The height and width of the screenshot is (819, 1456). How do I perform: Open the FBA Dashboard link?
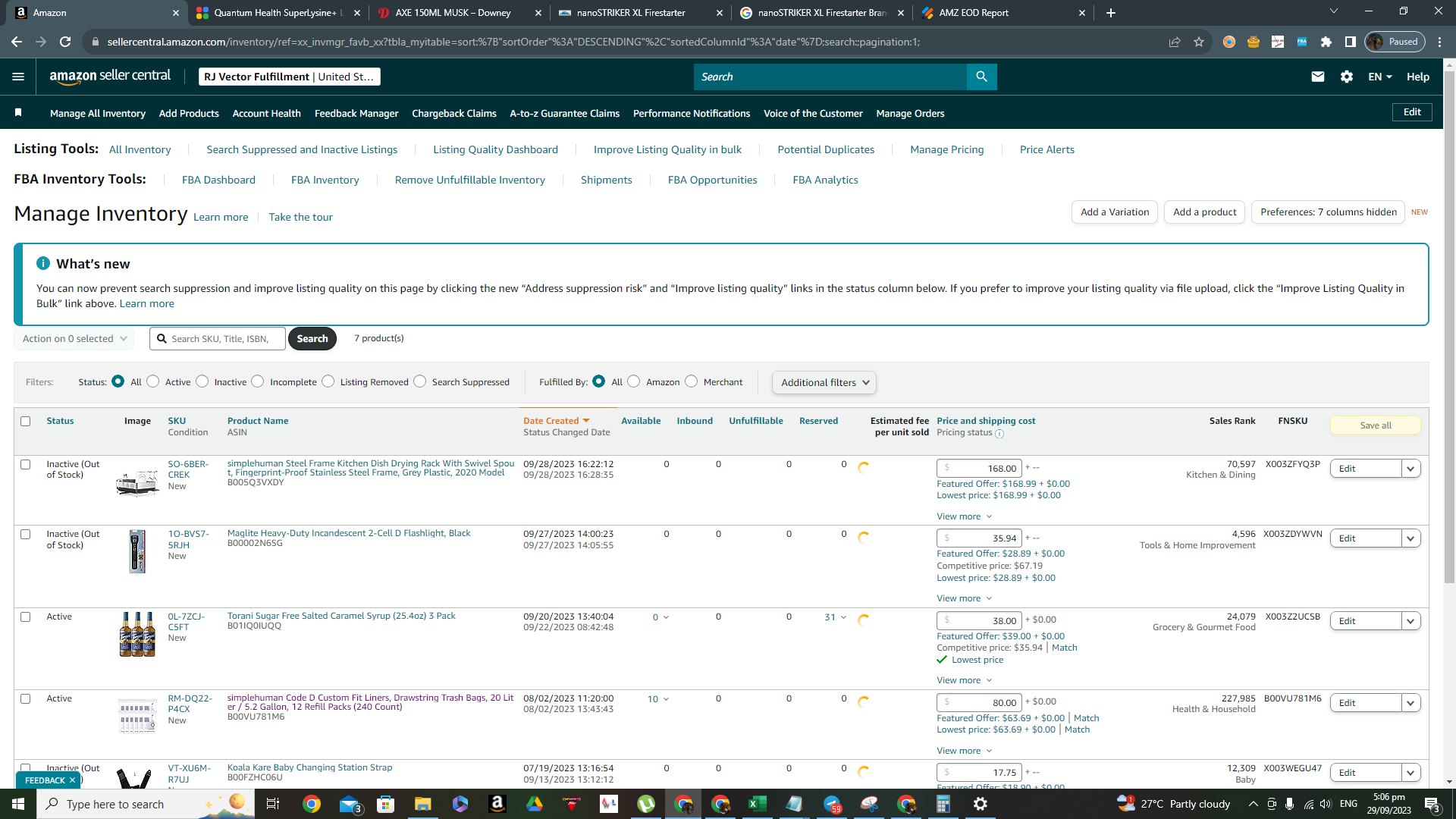point(218,180)
